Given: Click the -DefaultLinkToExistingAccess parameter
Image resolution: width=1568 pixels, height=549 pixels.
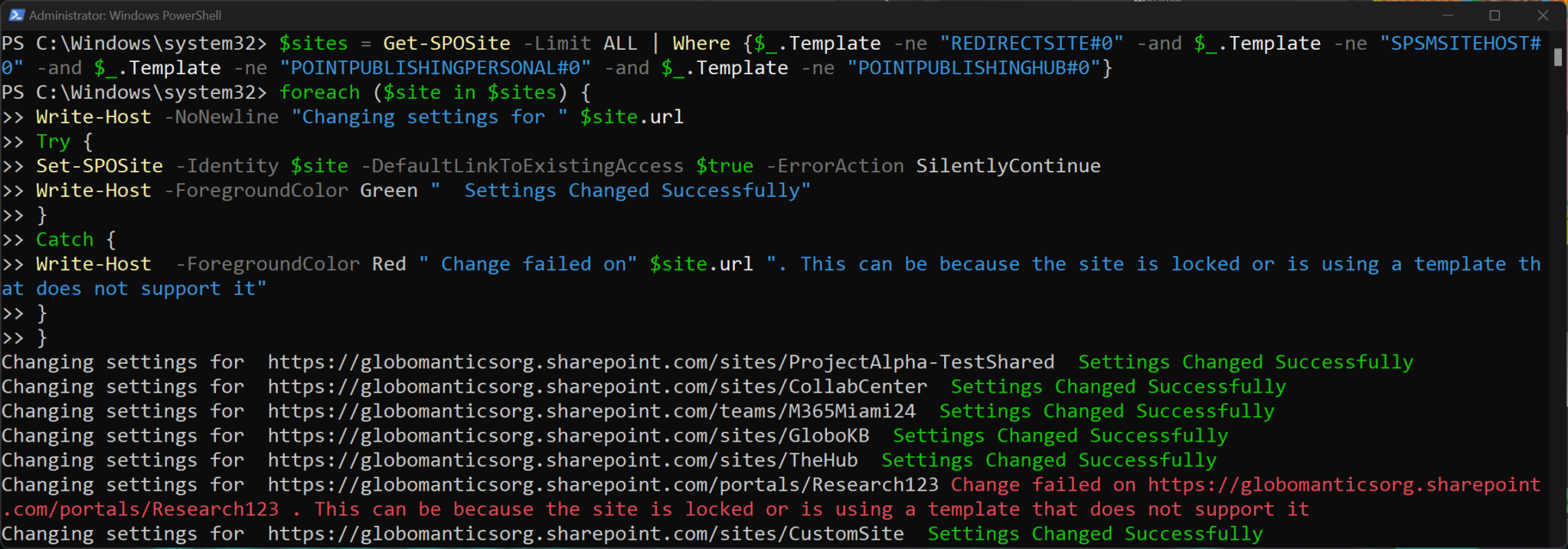Looking at the screenshot, I should point(522,166).
